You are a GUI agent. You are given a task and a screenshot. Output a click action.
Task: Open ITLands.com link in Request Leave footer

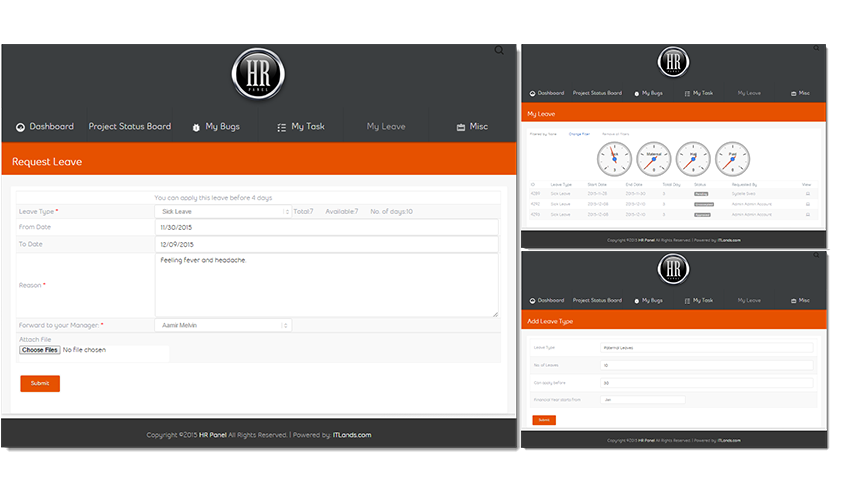pyautogui.click(x=352, y=435)
